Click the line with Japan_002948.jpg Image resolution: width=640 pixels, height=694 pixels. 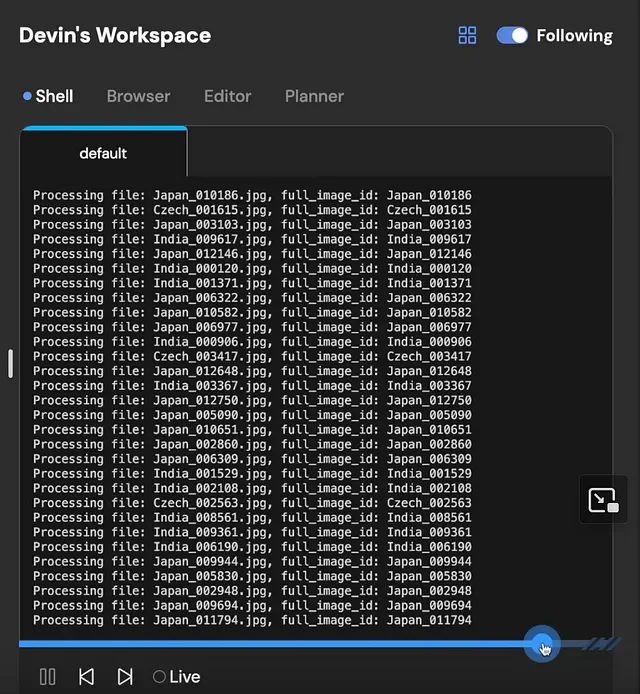[252, 590]
